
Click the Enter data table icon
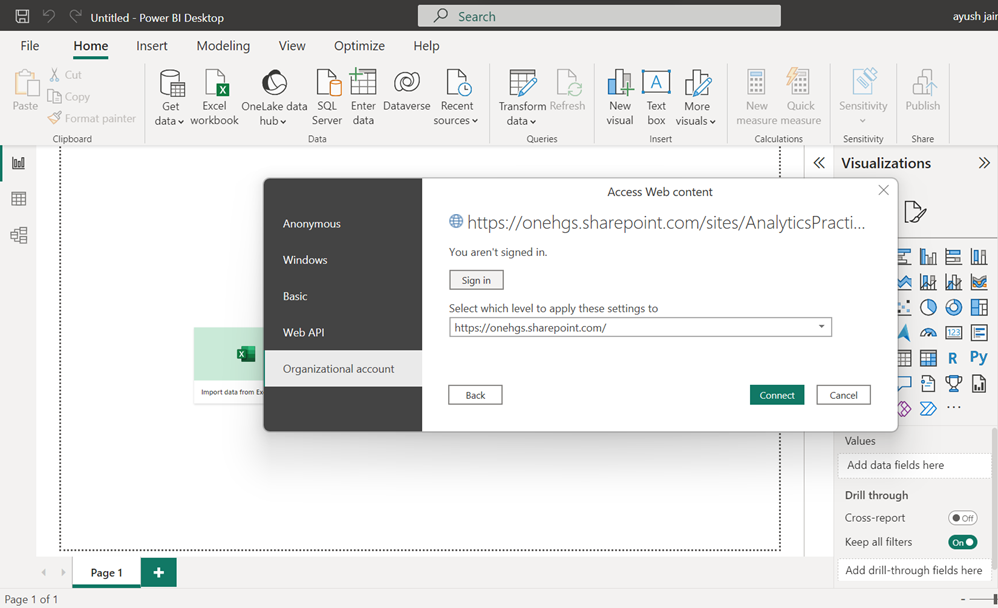click(x=363, y=83)
